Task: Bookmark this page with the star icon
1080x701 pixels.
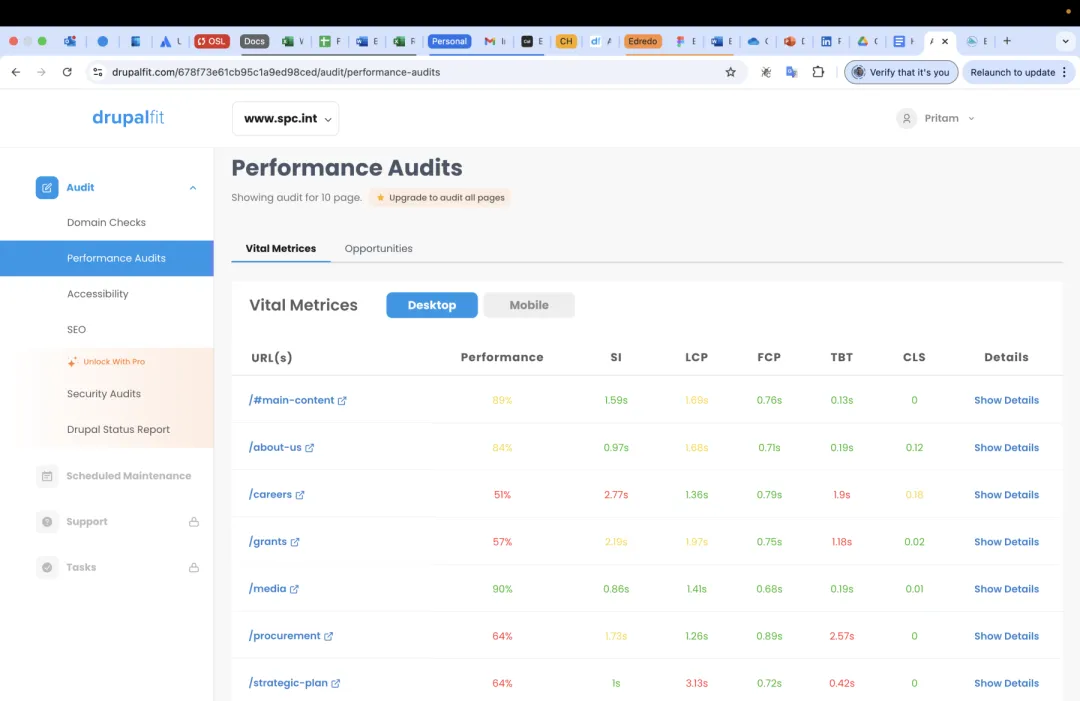Action: [731, 72]
